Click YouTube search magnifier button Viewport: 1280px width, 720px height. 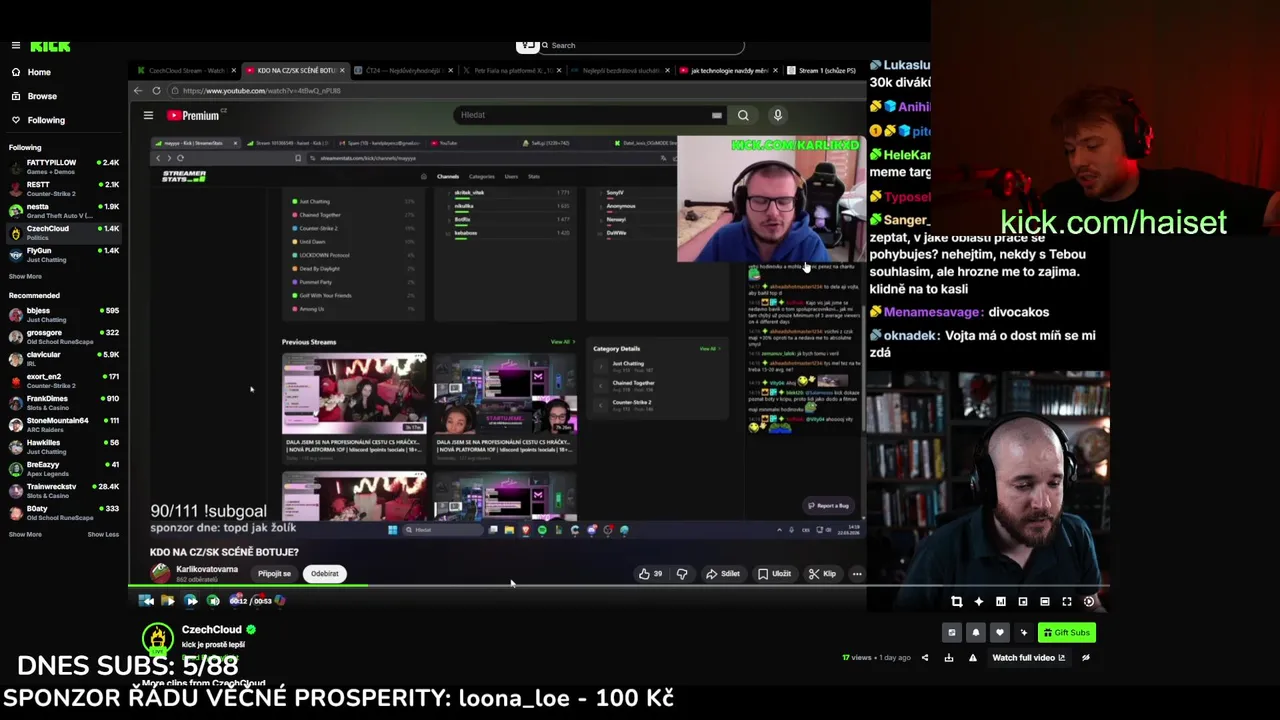743,115
